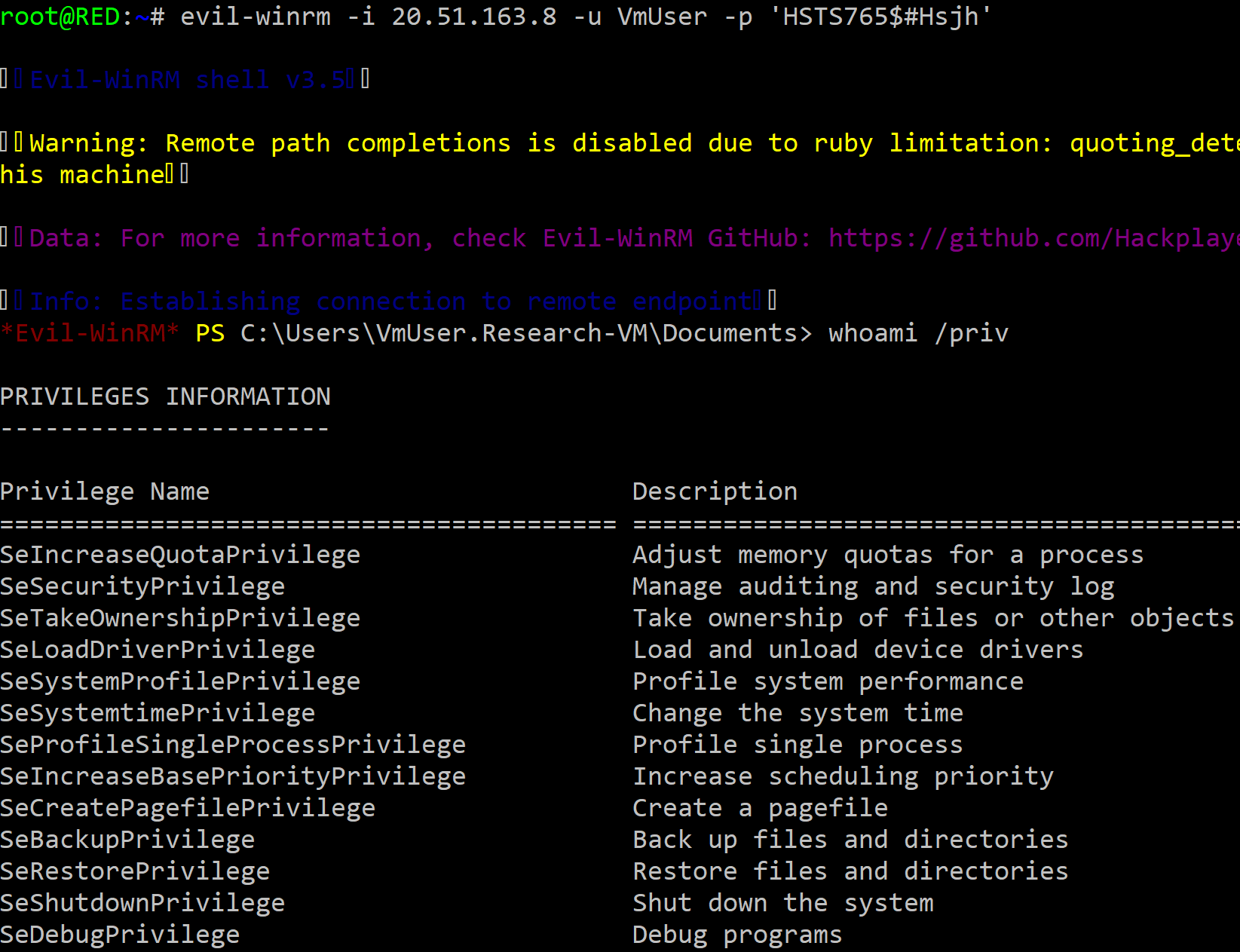Click the Evil-WinRM GitHub URL
The width and height of the screenshot is (1240, 952).
pyautogui.click(x=1033, y=238)
